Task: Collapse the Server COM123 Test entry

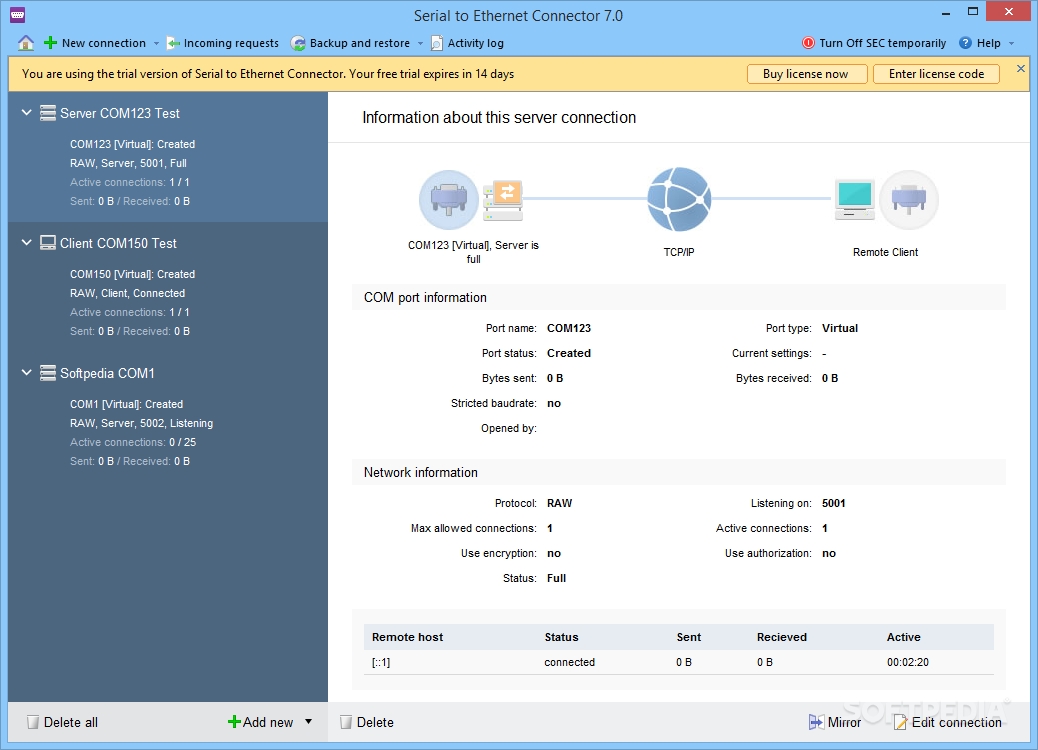Action: pyautogui.click(x=26, y=113)
